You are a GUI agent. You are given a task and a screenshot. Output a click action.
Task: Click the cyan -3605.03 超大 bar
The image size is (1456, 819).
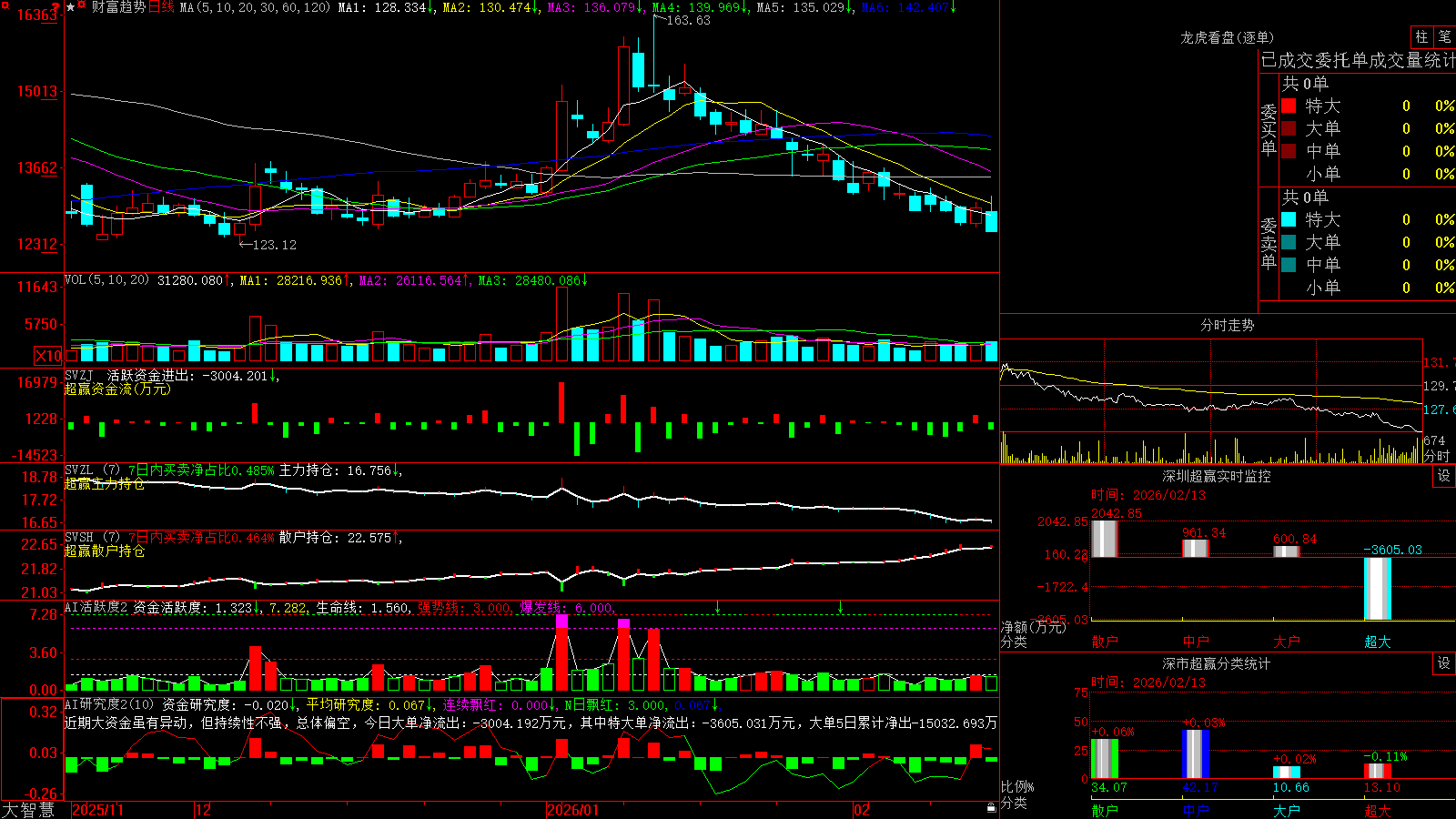click(1377, 589)
